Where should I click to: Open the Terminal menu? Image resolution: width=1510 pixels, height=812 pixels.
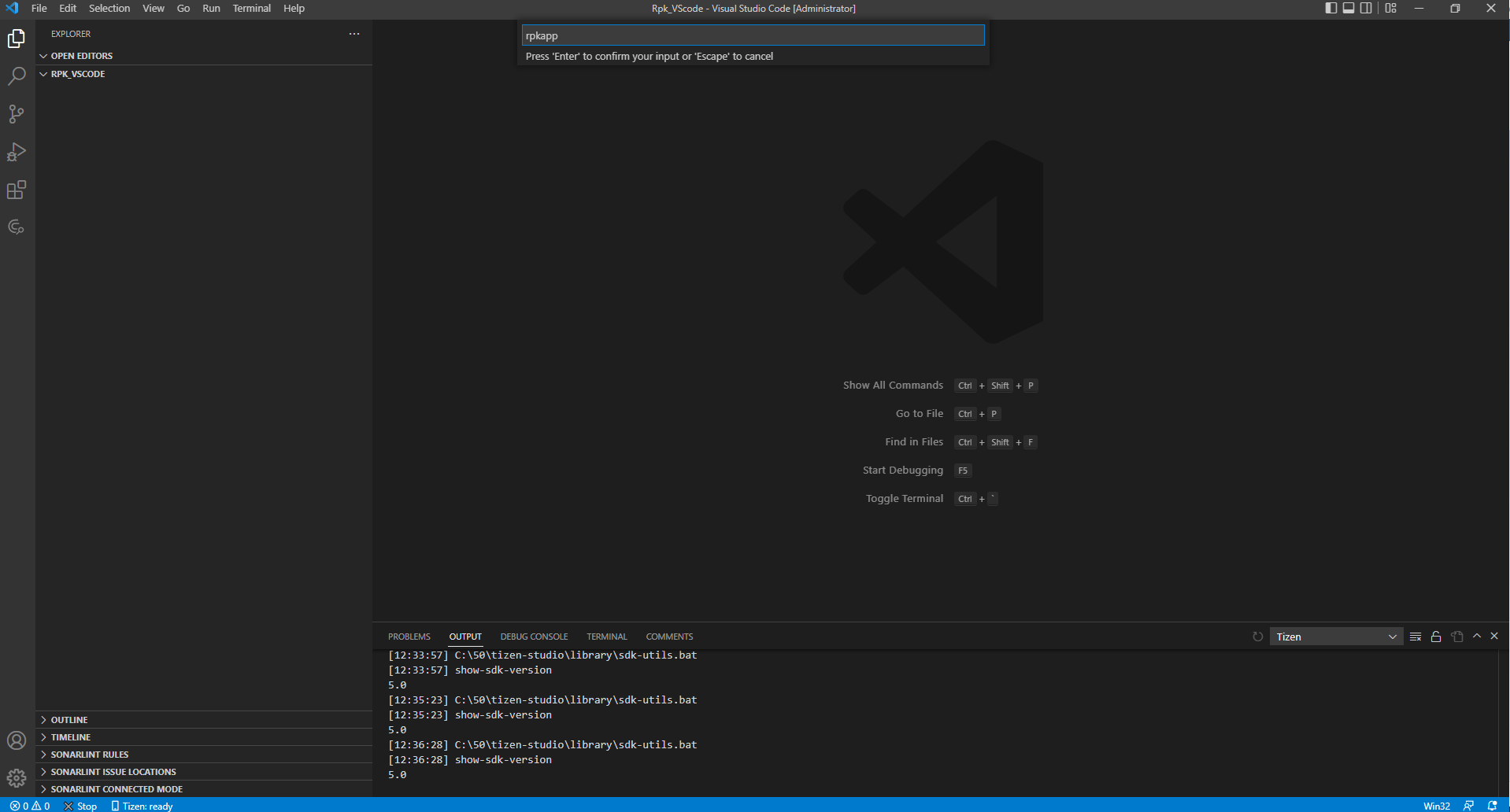[251, 8]
